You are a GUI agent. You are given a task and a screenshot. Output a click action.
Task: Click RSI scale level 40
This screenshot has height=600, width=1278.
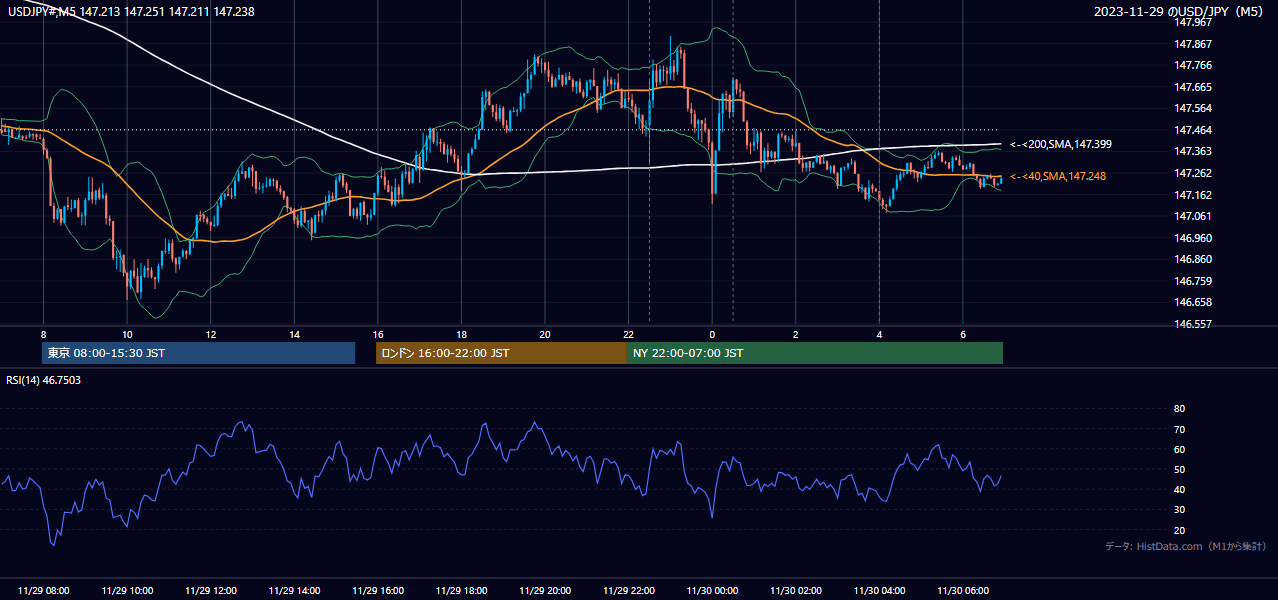[1180, 489]
